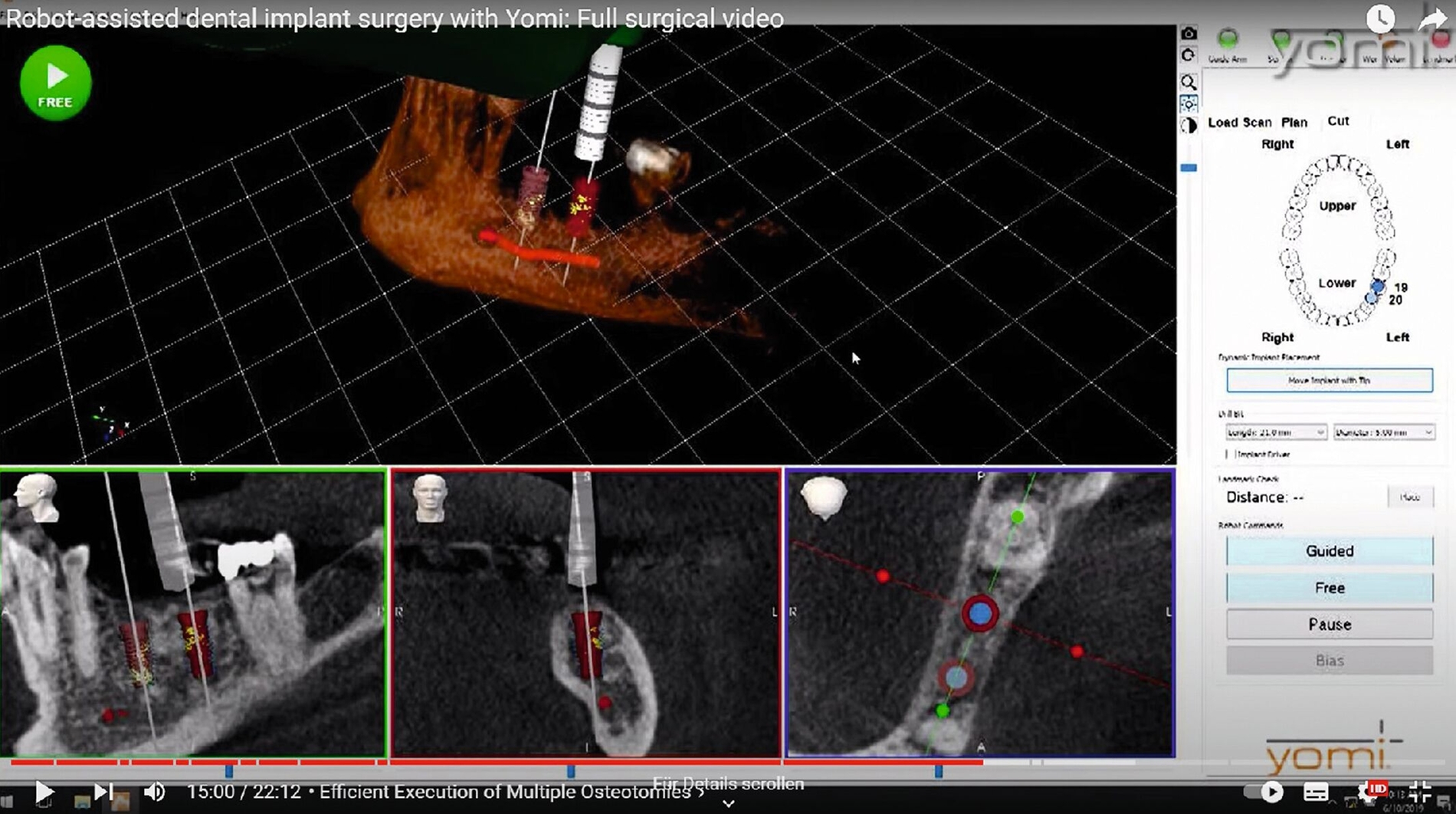Skip to the next video
Image resolution: width=1456 pixels, height=814 pixels.
pyautogui.click(x=103, y=792)
